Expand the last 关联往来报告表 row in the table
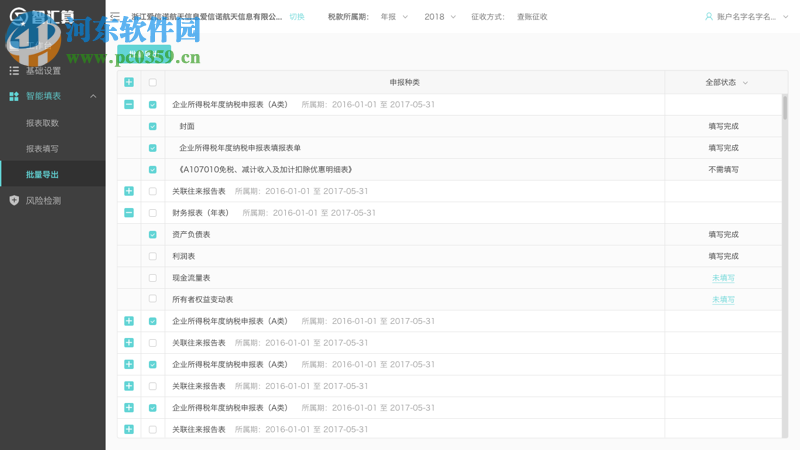 (129, 429)
